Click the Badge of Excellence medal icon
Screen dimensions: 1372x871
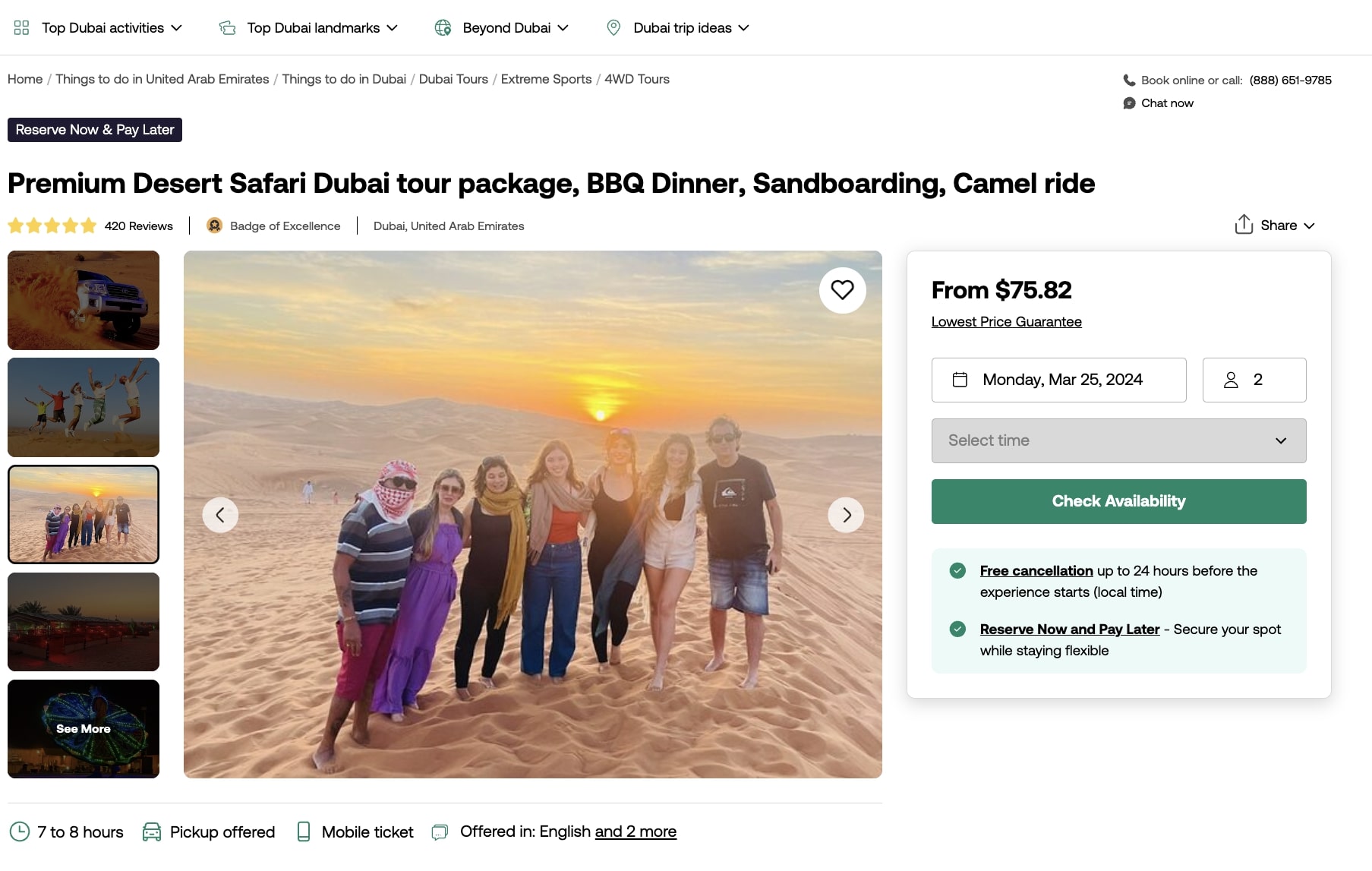[x=214, y=226]
